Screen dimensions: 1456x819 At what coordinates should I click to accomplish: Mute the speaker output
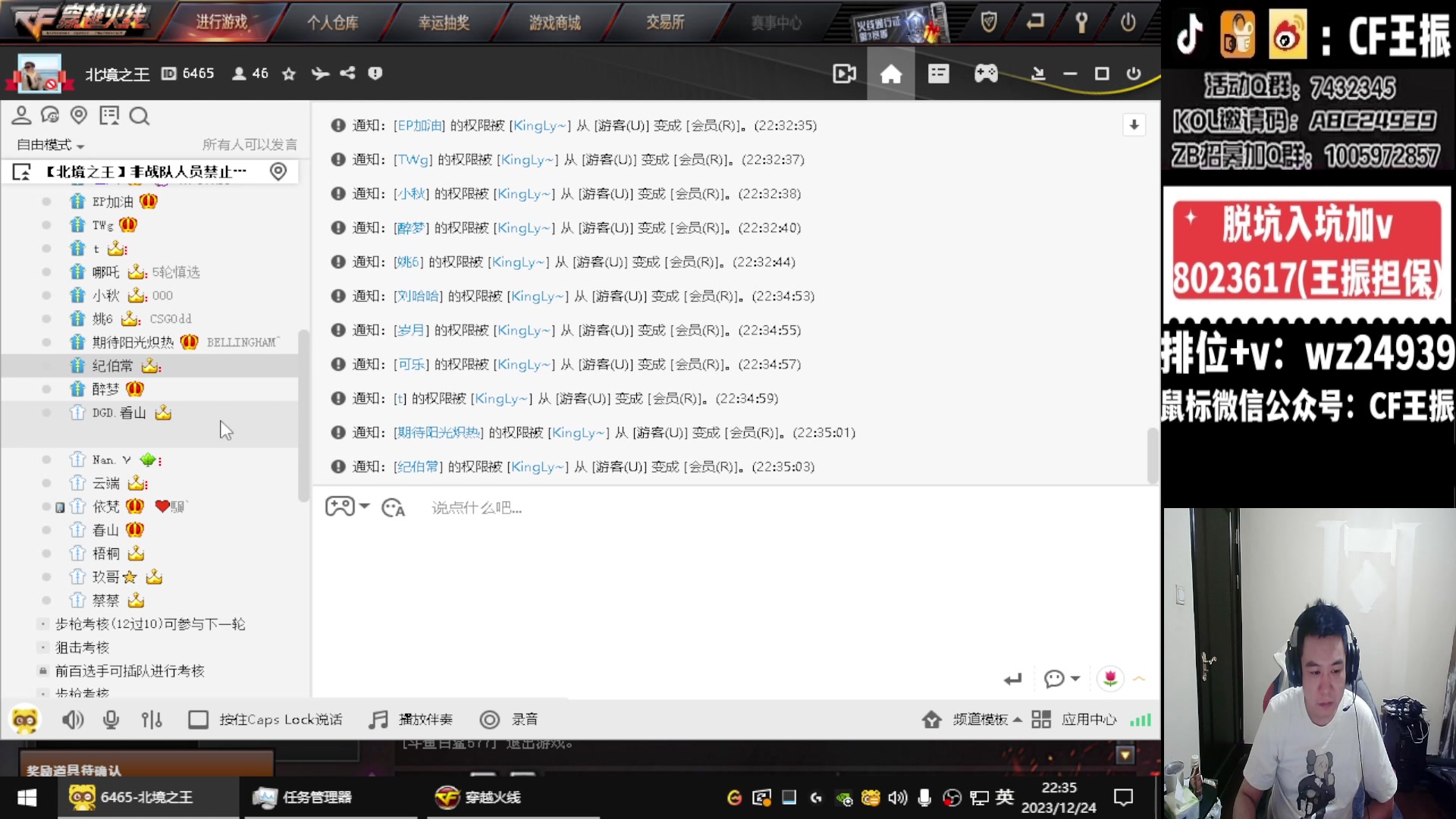[72, 720]
